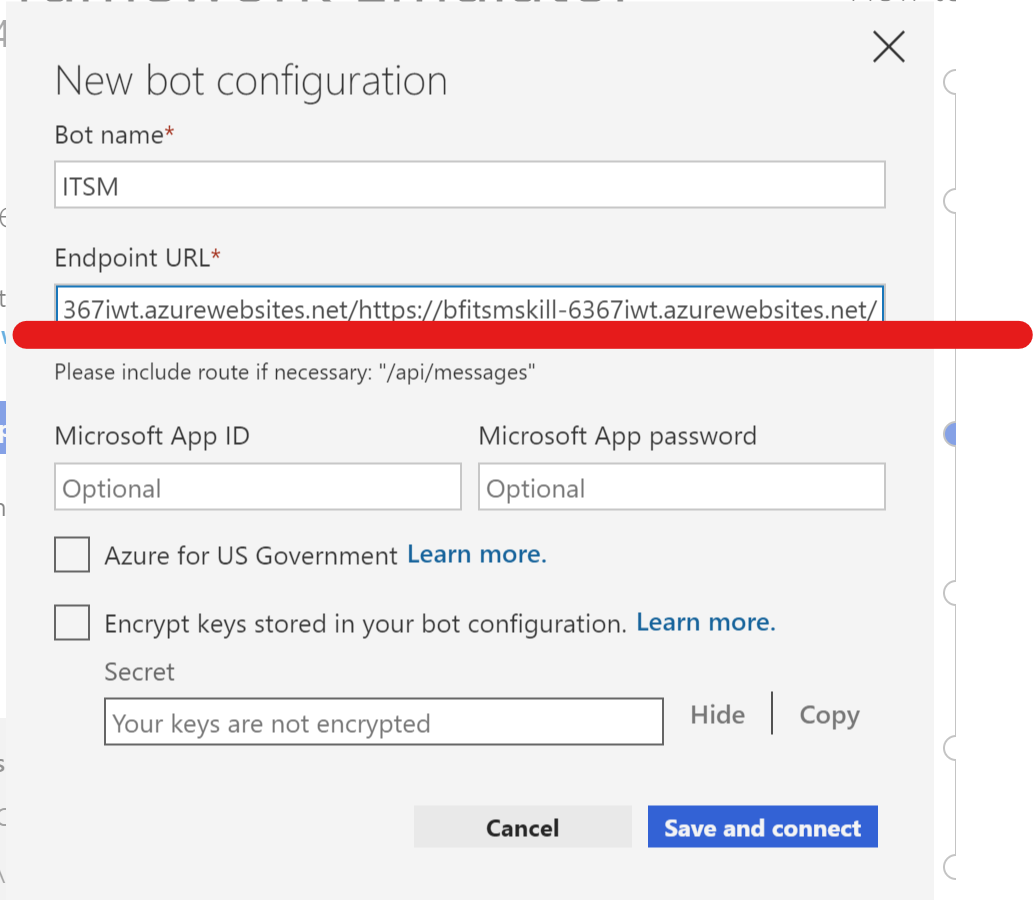Open Learn more about Azure for US Government
1034x900 pixels.
476,554
